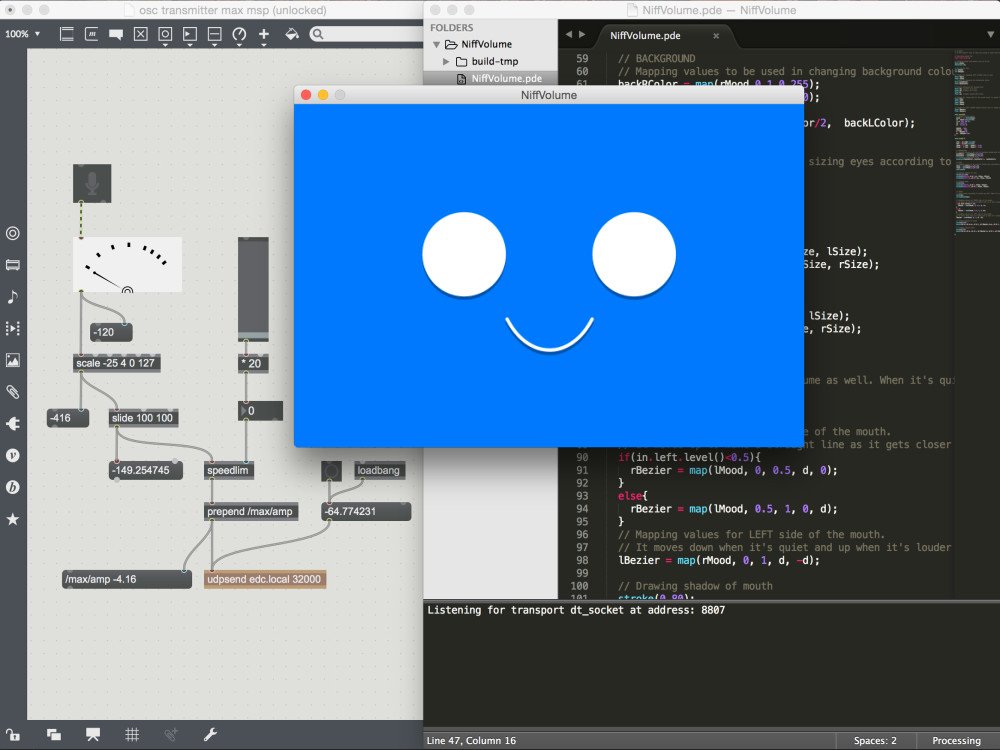Click the loadbang object in Max patcher

[x=379, y=471]
